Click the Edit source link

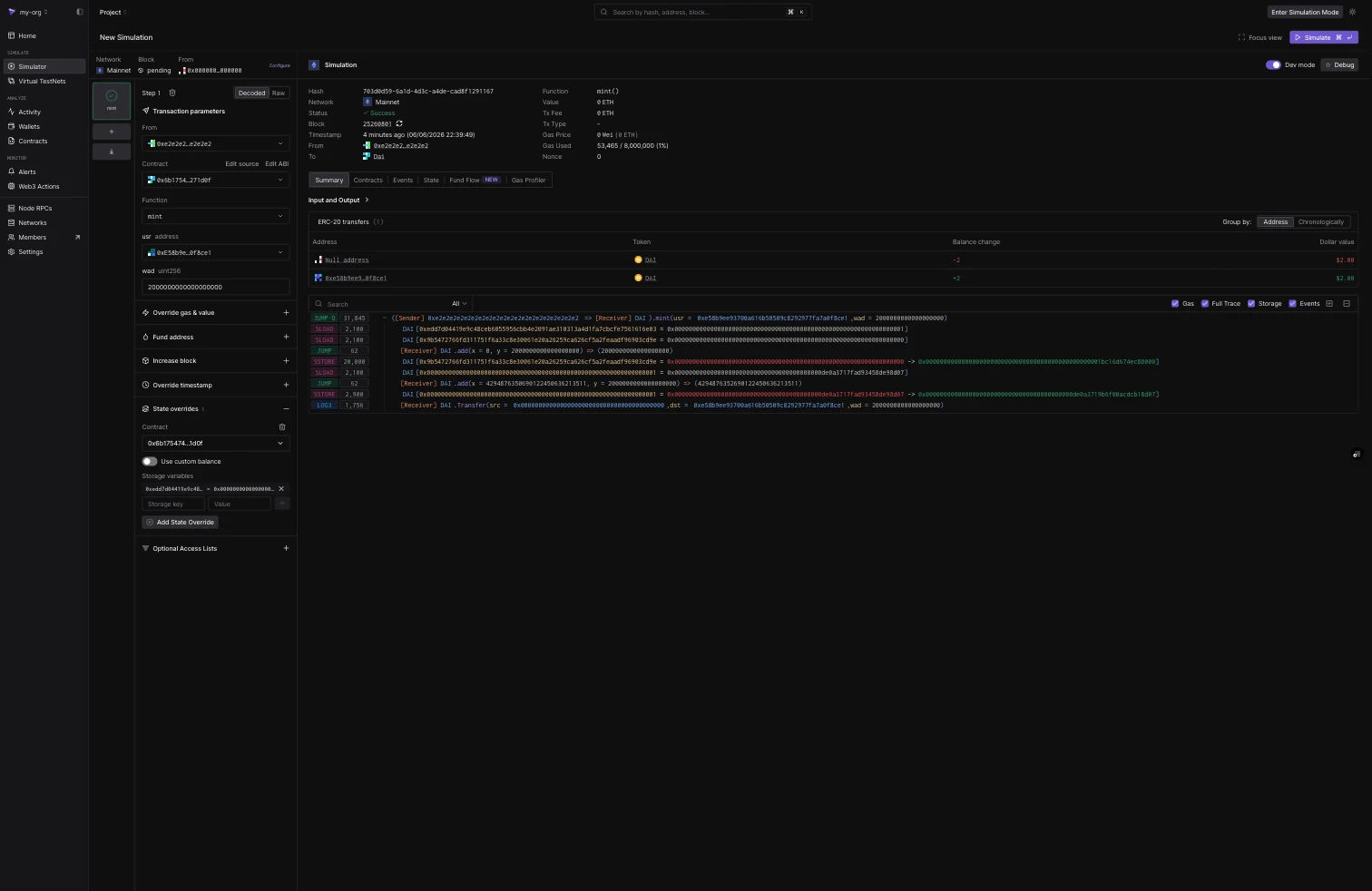tap(242, 163)
